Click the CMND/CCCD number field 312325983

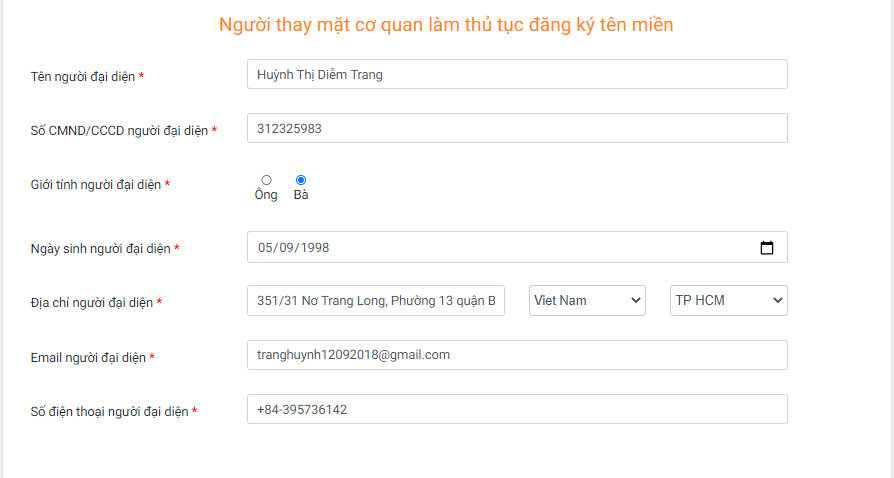[x=517, y=128]
